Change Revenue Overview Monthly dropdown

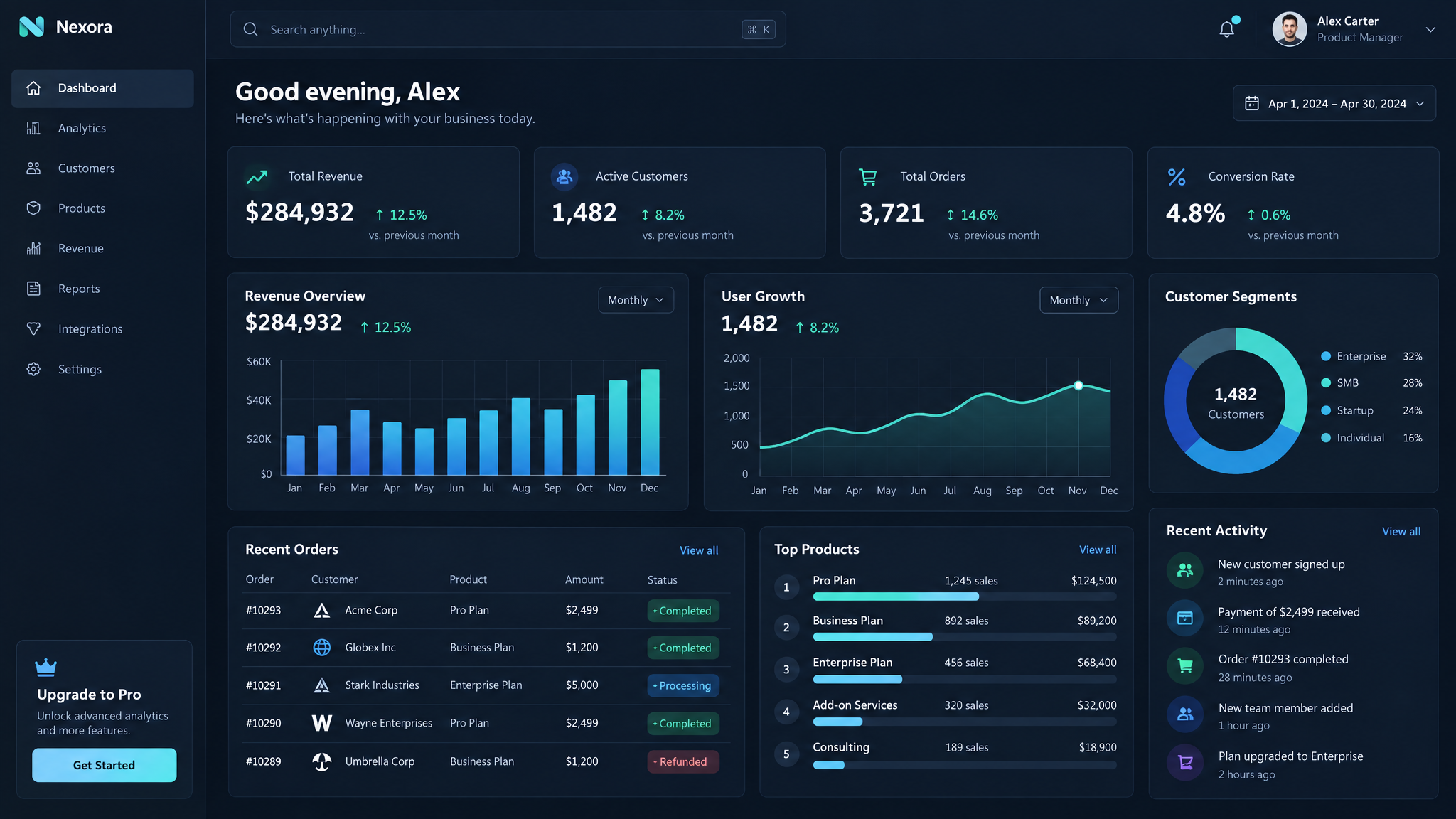(x=636, y=300)
